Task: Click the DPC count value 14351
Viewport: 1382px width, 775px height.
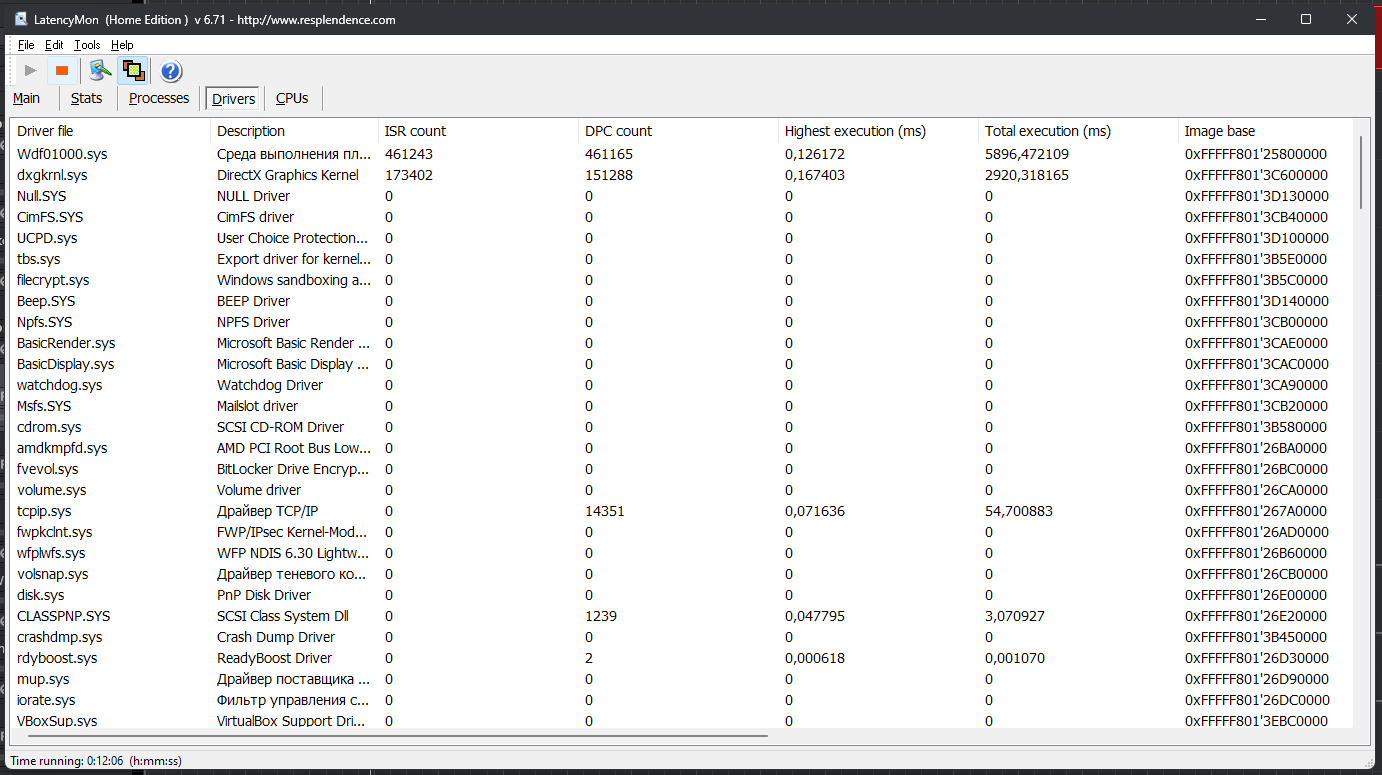Action: pyautogui.click(x=605, y=511)
